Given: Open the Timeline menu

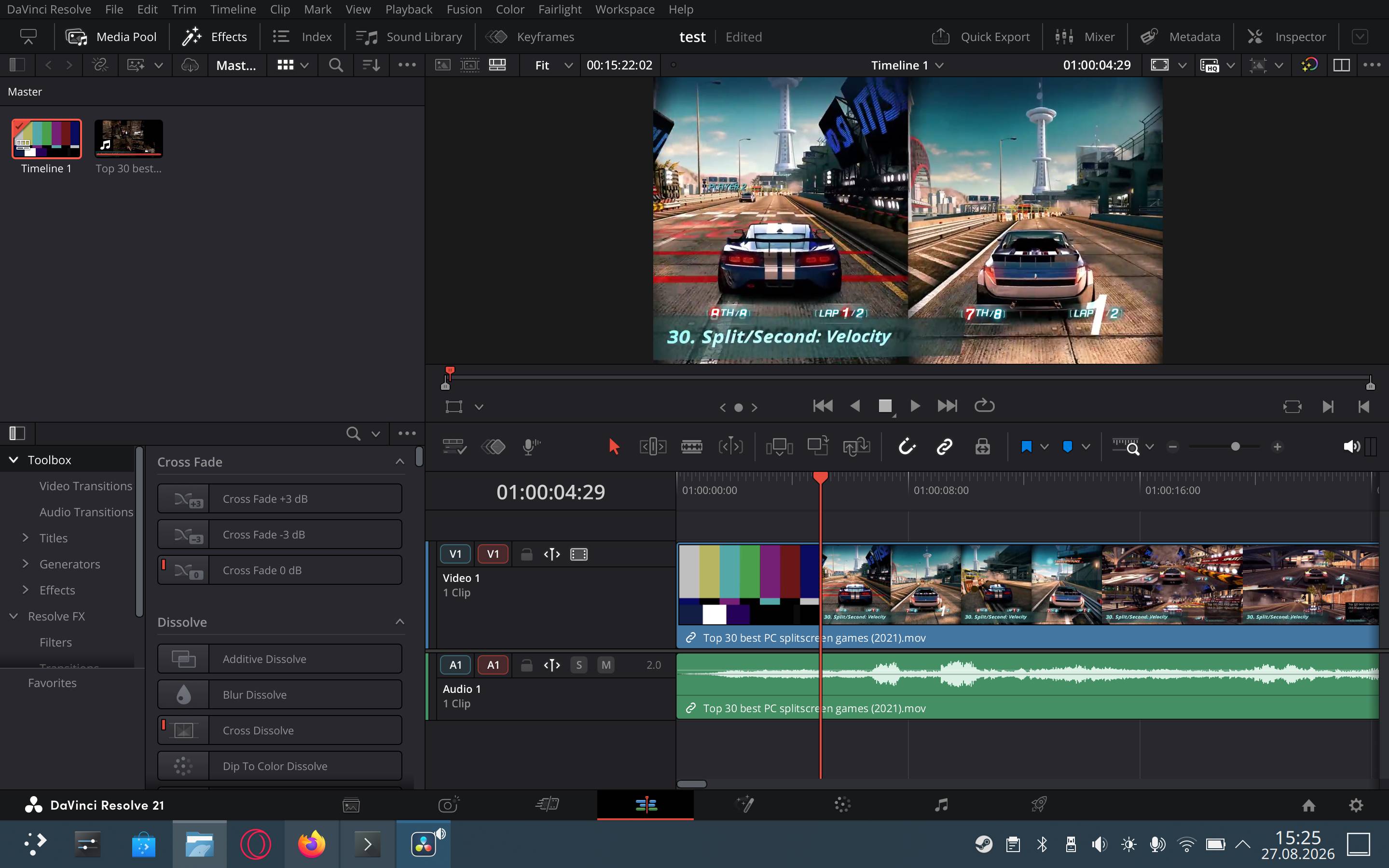Looking at the screenshot, I should tap(233, 9).
